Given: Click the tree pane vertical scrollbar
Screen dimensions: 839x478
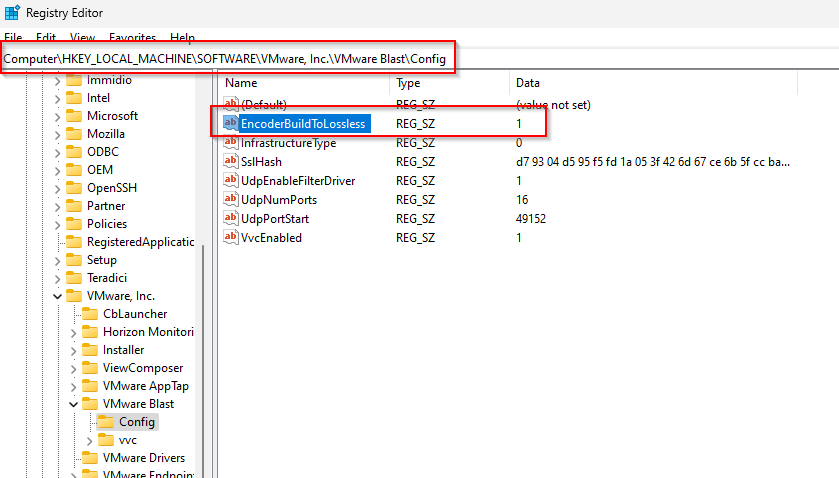Looking at the screenshot, I should 203,300.
